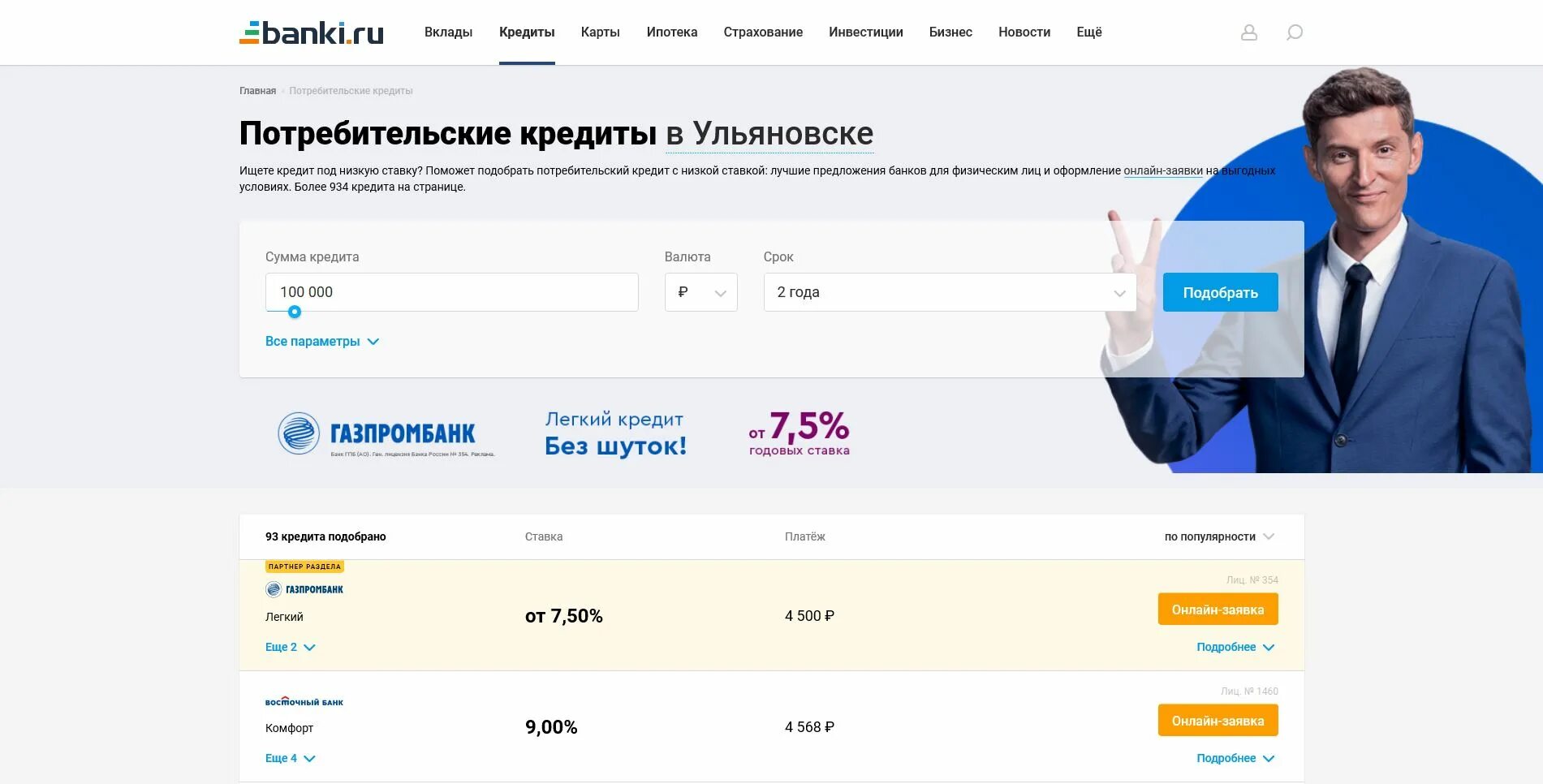The width and height of the screenshot is (1543, 784).
Task: Follow the онлайн-заявки link in description
Action: (x=1163, y=170)
